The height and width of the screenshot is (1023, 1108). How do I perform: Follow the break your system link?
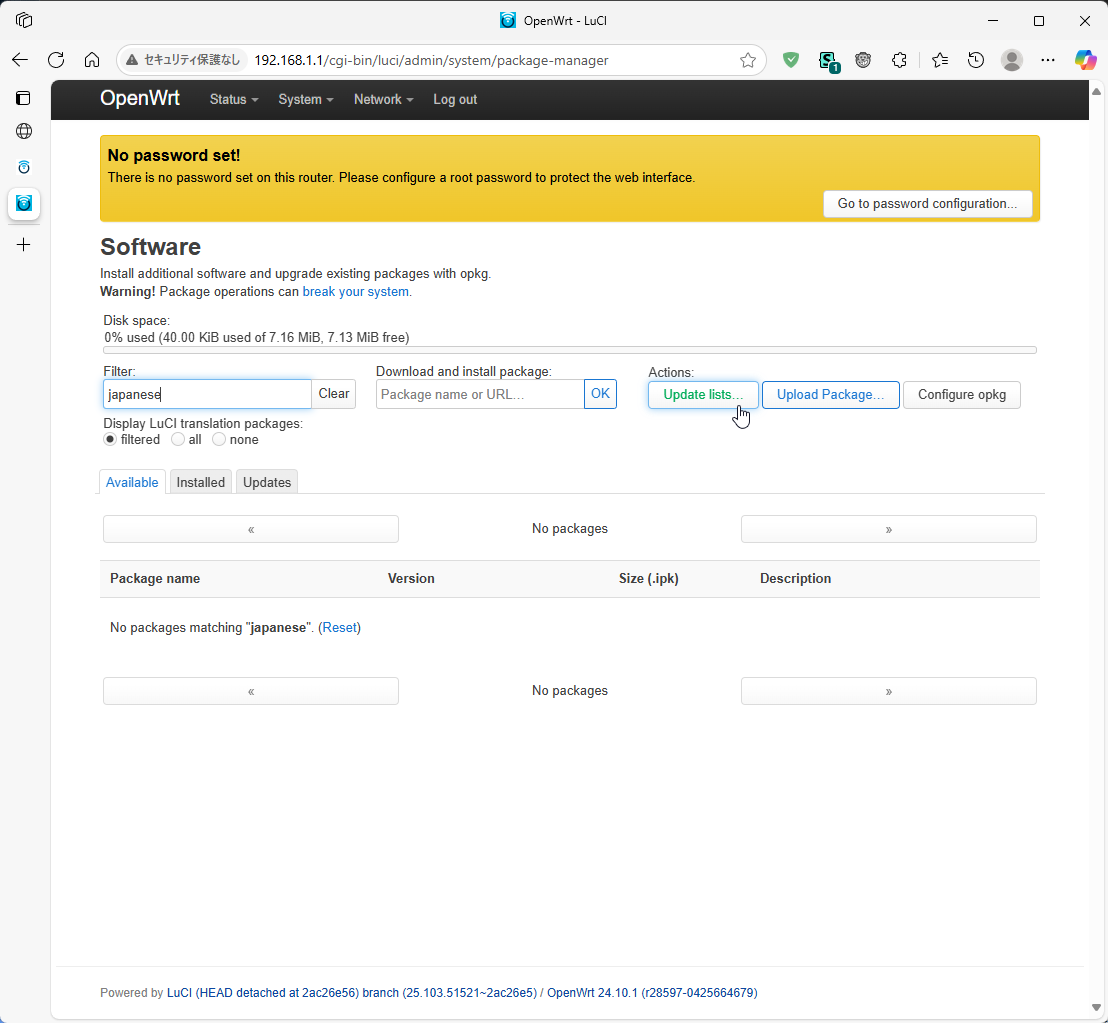click(355, 291)
